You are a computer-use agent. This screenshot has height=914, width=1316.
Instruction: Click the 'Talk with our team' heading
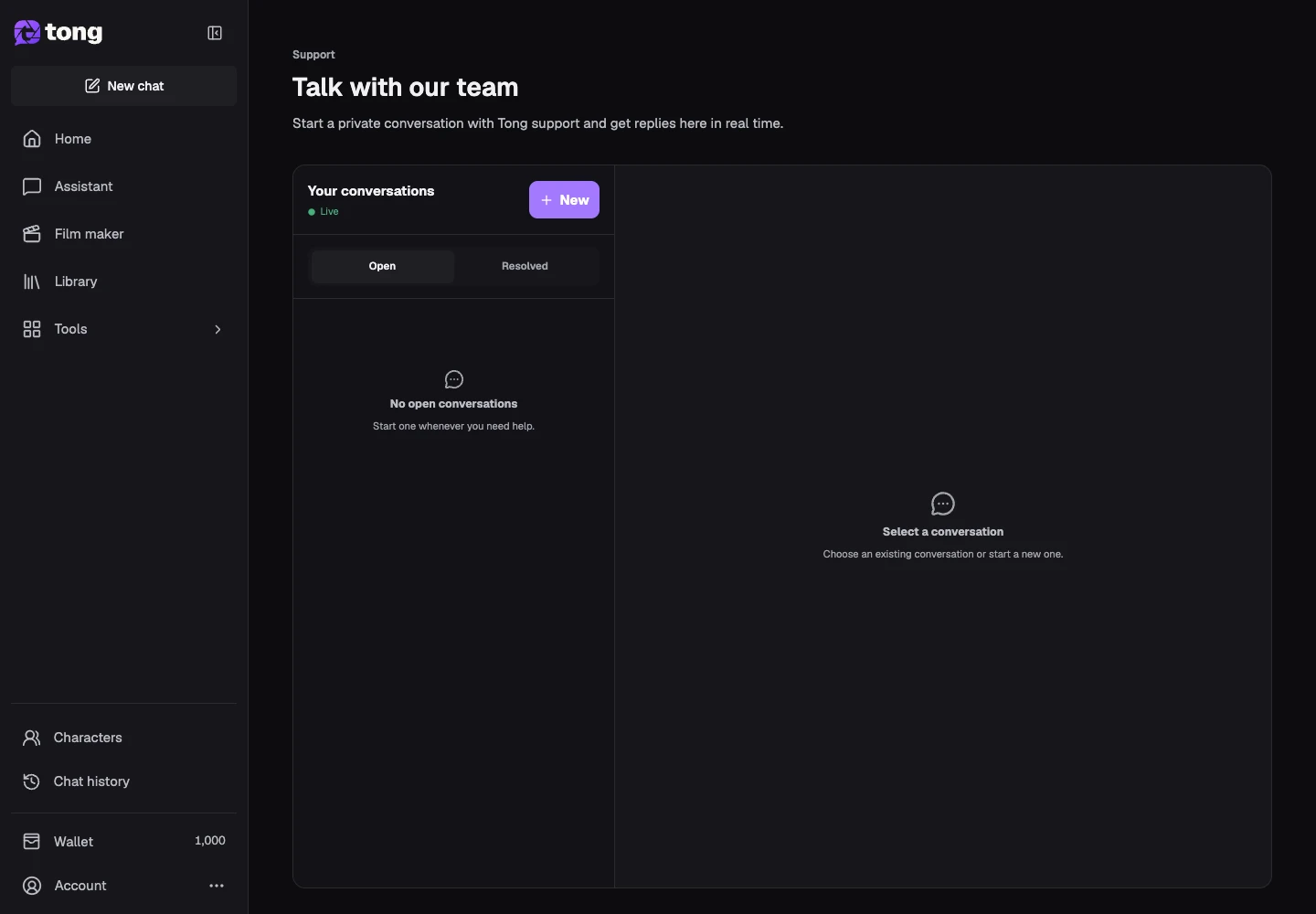point(406,87)
